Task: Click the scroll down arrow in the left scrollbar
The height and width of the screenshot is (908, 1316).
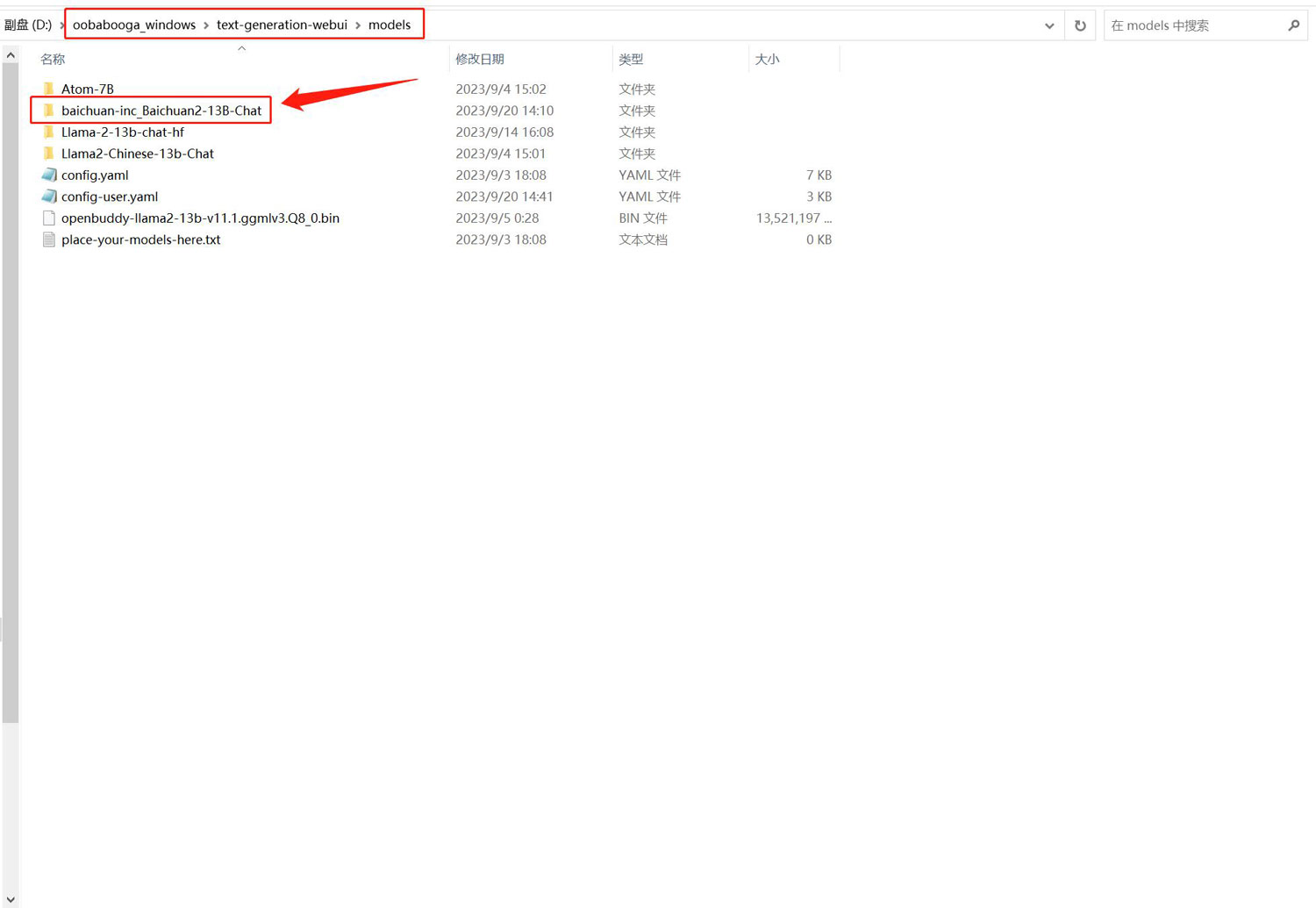Action: coord(11,899)
